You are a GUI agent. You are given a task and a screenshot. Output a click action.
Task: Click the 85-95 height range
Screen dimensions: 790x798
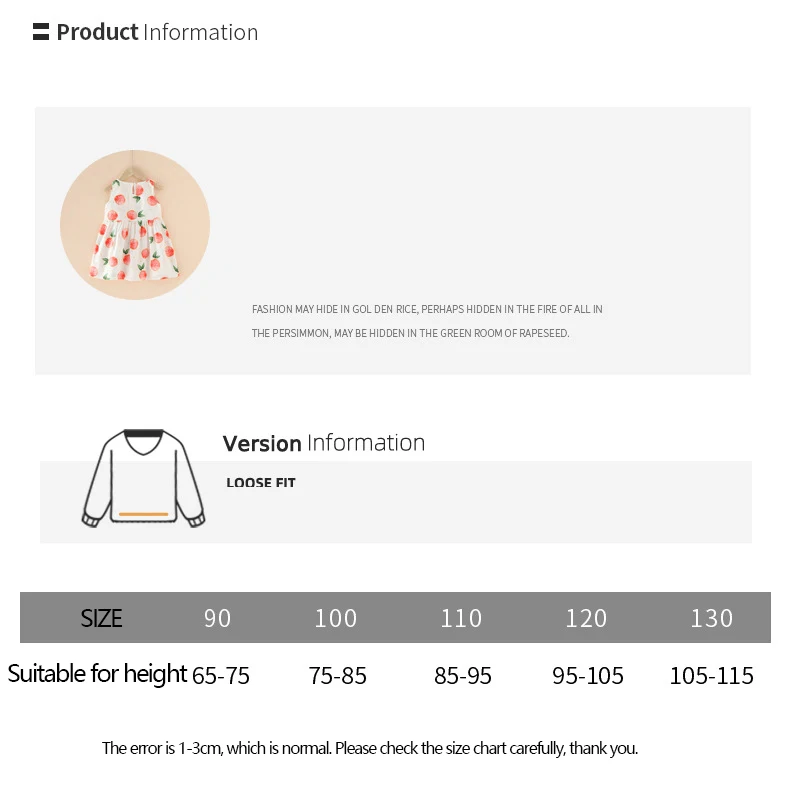(463, 676)
